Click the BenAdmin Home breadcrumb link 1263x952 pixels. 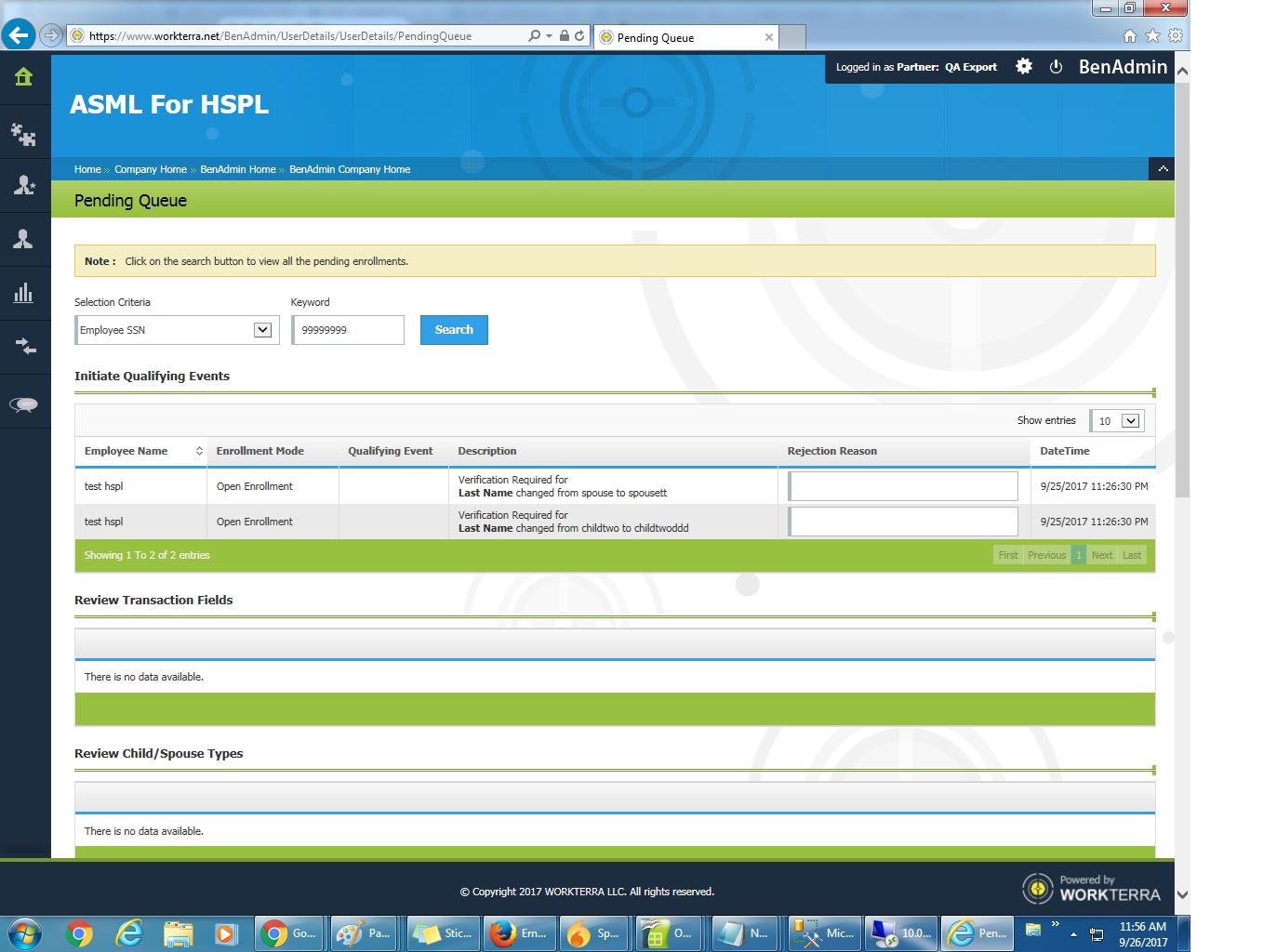[238, 169]
